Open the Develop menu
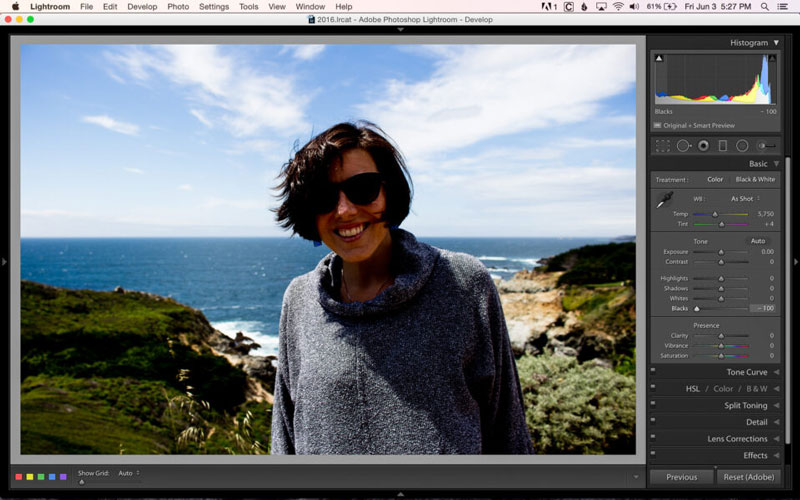800x500 pixels. [141, 7]
